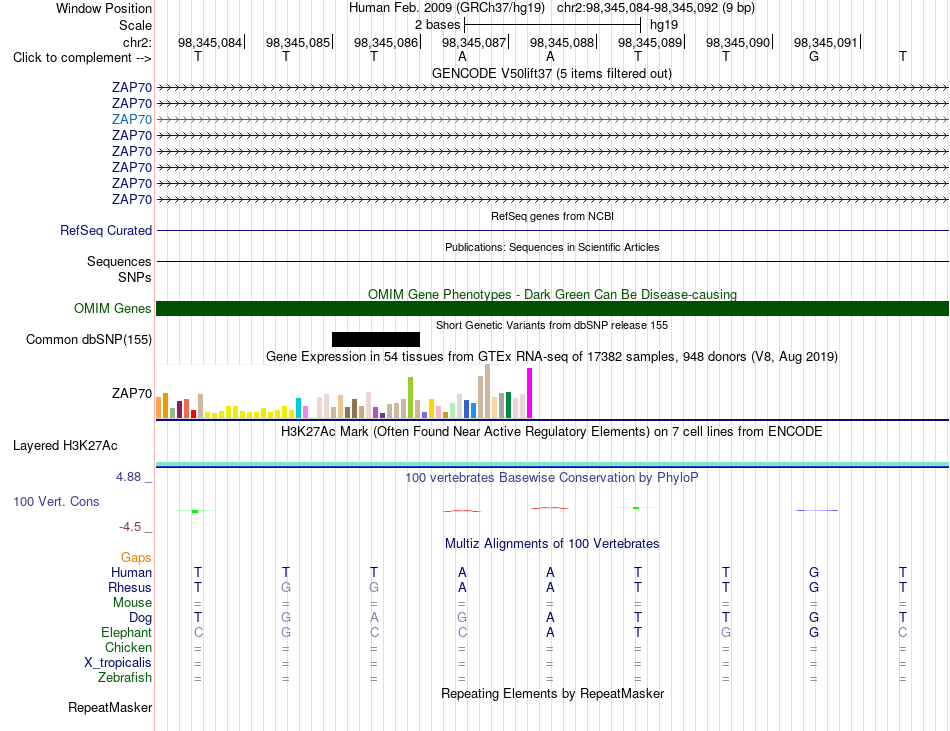Open GENCODE V50lift37 track title
Screen dimensions: 950x731
click(x=552, y=73)
